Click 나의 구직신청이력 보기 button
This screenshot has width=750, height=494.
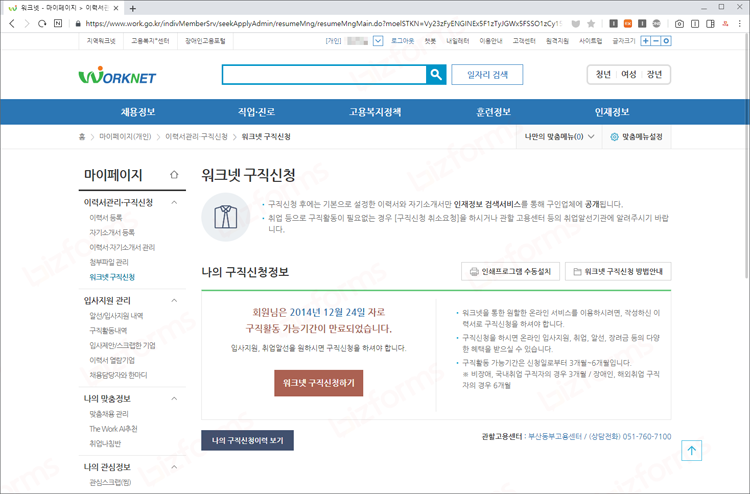247,440
